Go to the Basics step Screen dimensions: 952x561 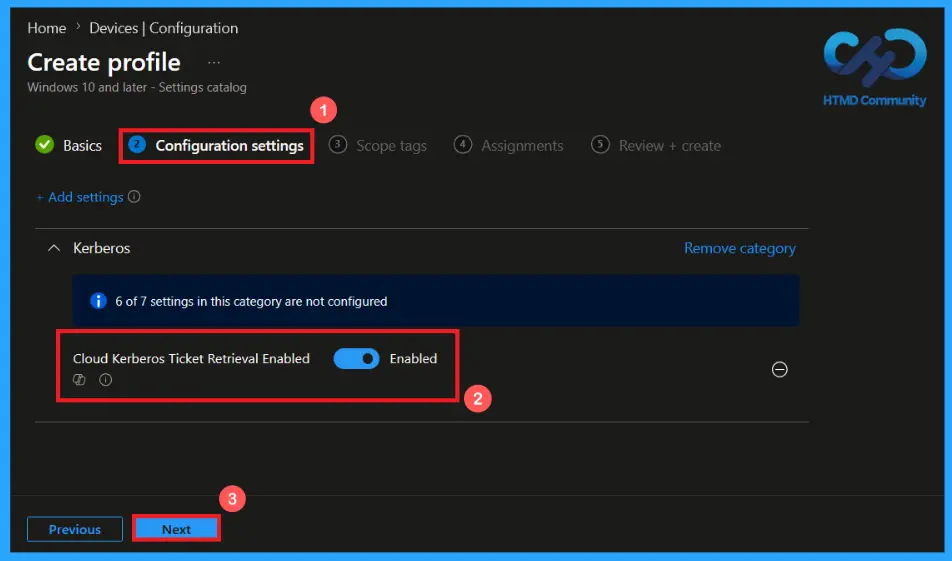coord(82,146)
